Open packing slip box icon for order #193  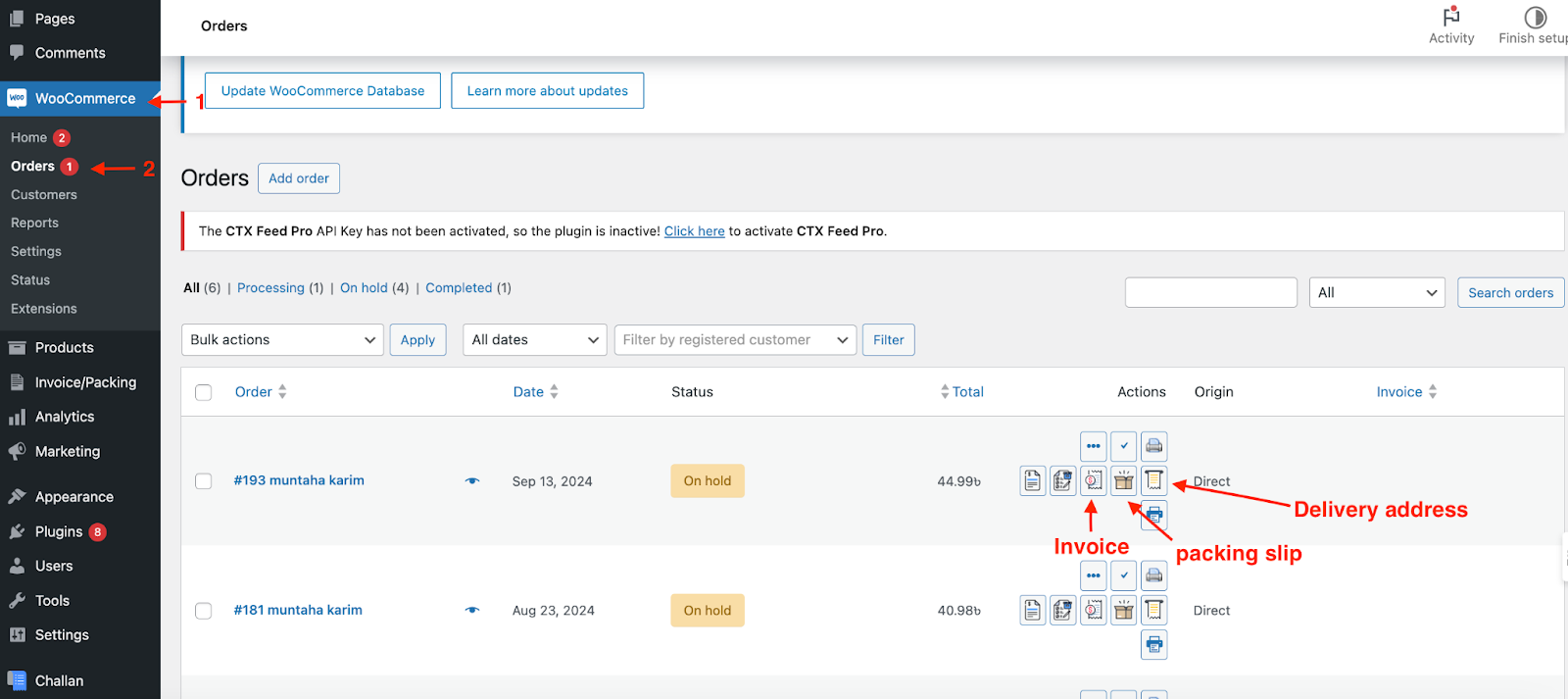point(1124,480)
